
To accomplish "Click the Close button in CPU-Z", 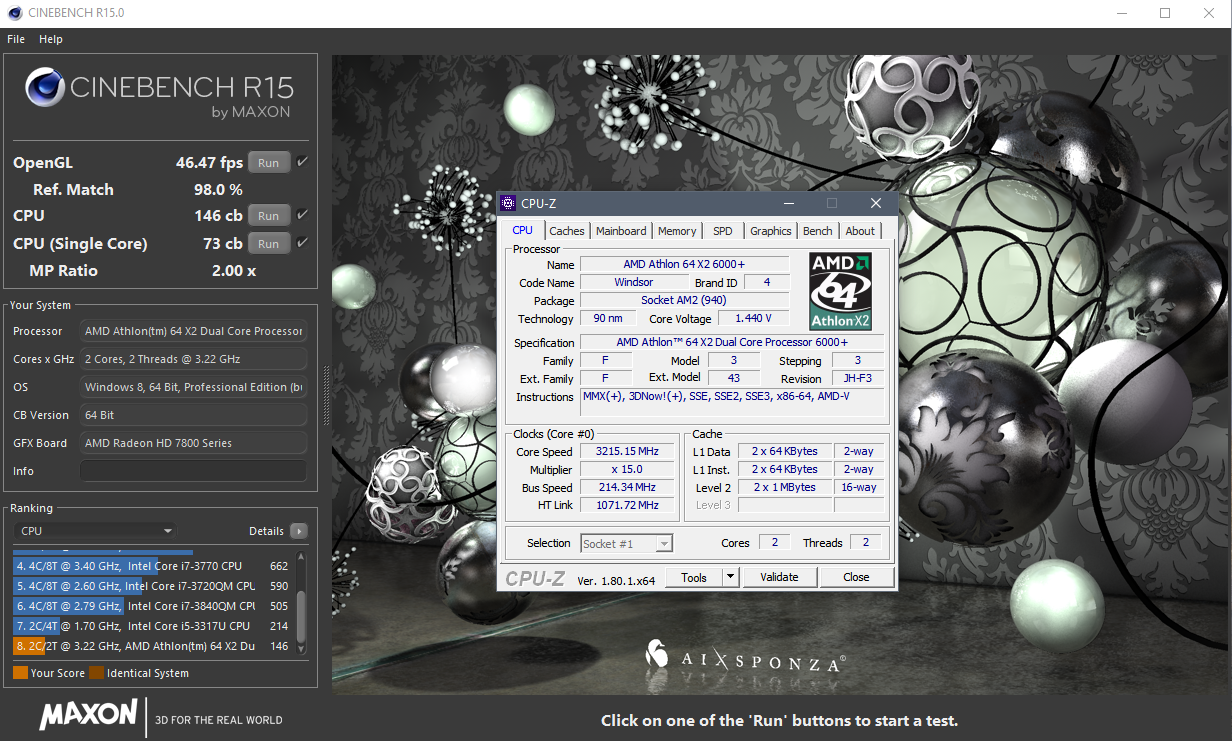I will point(856,577).
